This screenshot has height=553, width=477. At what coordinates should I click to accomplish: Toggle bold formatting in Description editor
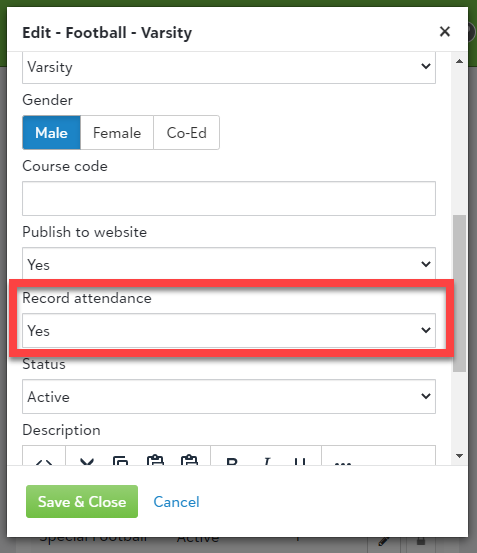(232, 461)
